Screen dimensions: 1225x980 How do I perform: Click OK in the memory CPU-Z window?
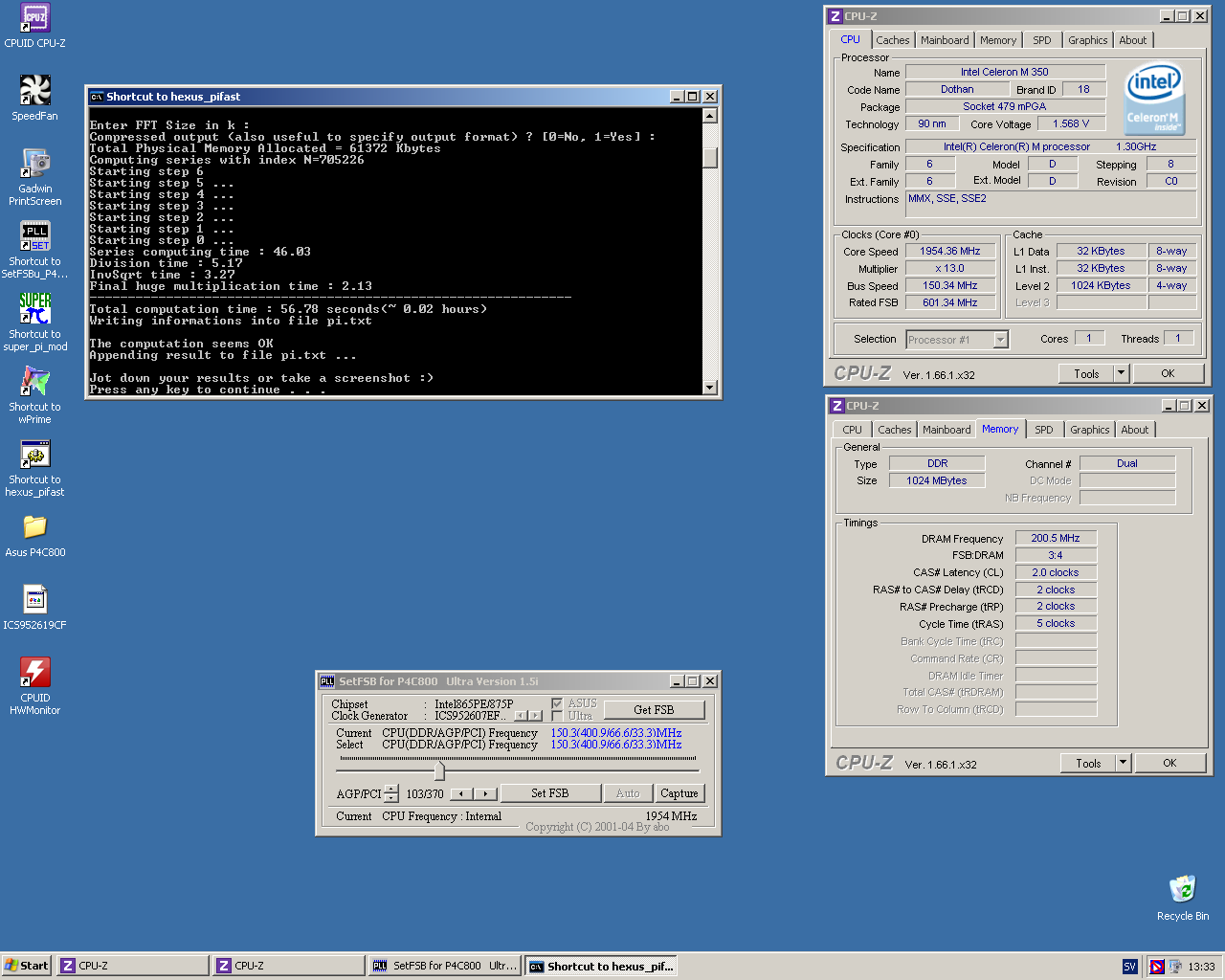pos(1169,763)
